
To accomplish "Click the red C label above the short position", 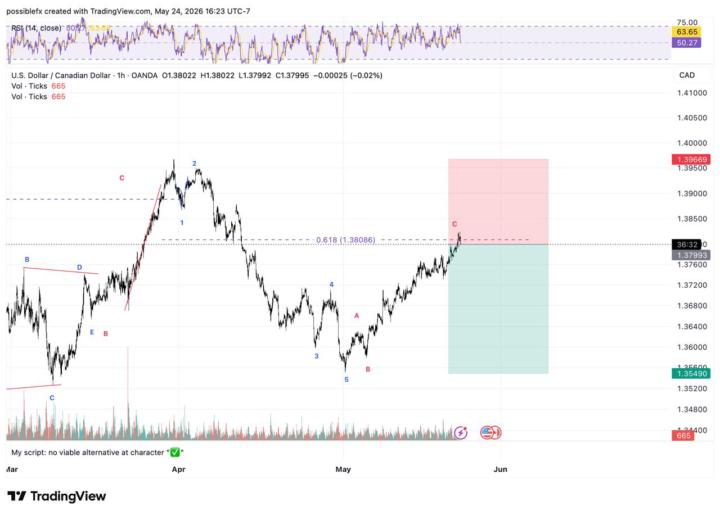I will click(455, 224).
